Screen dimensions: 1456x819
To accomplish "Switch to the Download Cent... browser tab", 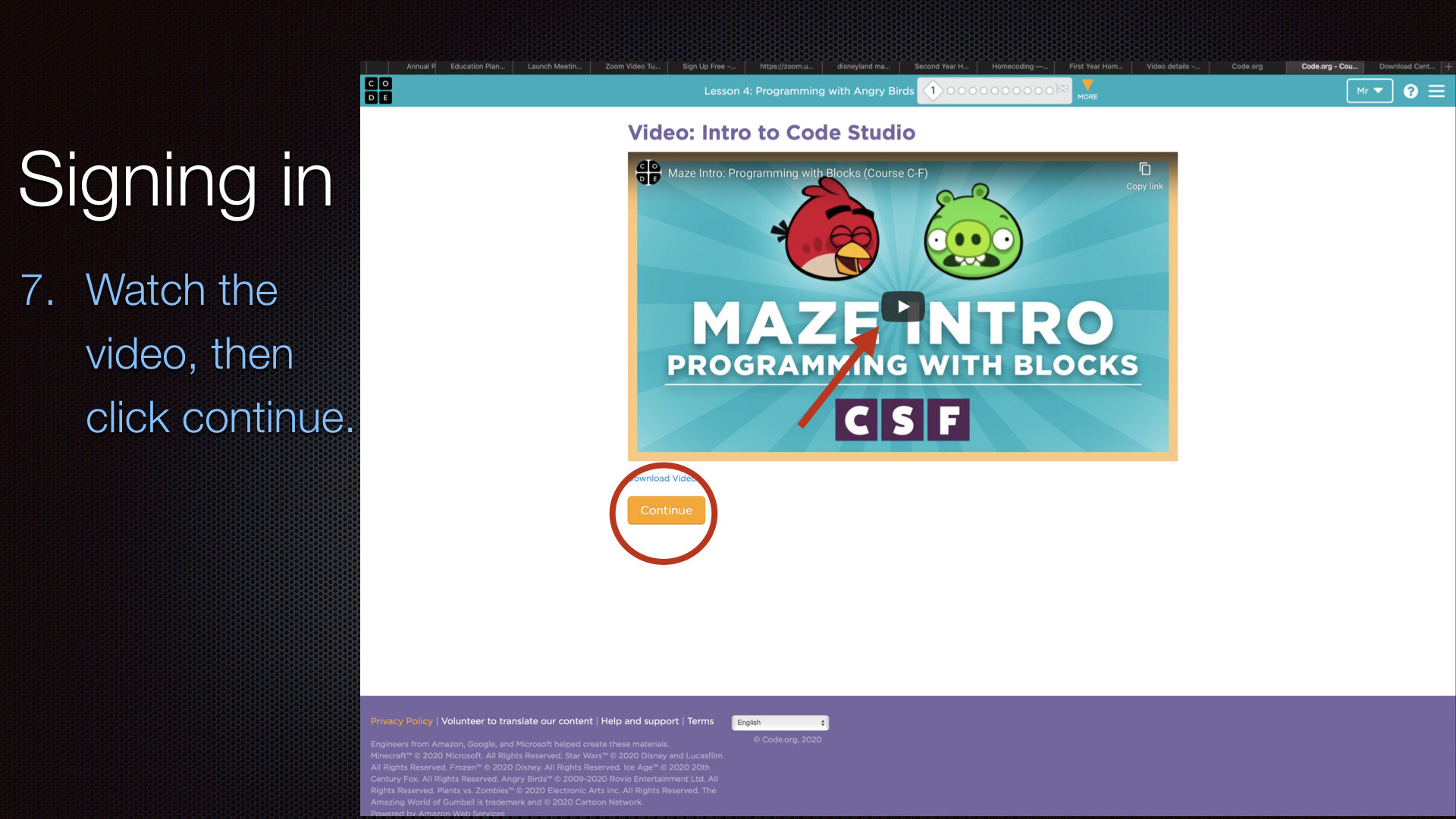I will (x=1405, y=67).
